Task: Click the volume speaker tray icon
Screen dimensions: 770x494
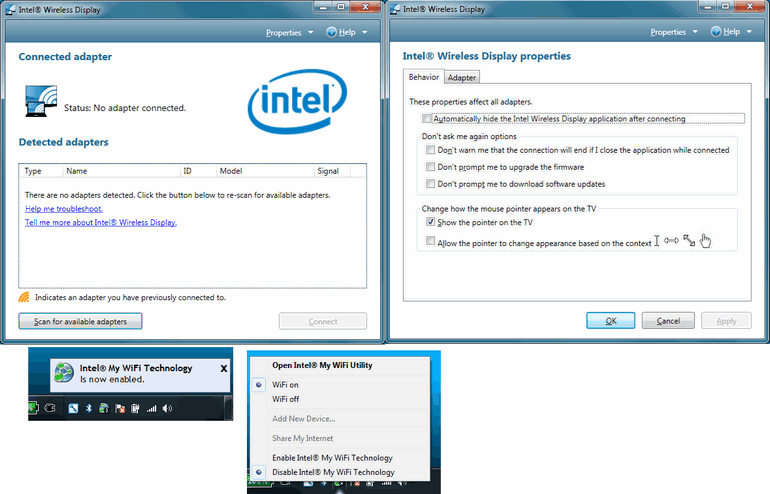Action: point(167,408)
